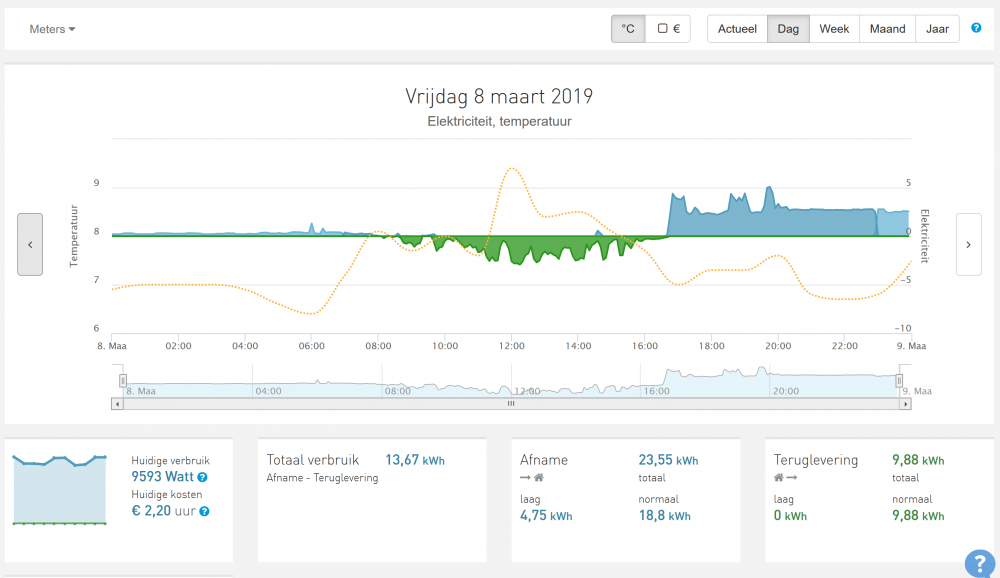Click the house arrow icon under Teruglevering

785,478
